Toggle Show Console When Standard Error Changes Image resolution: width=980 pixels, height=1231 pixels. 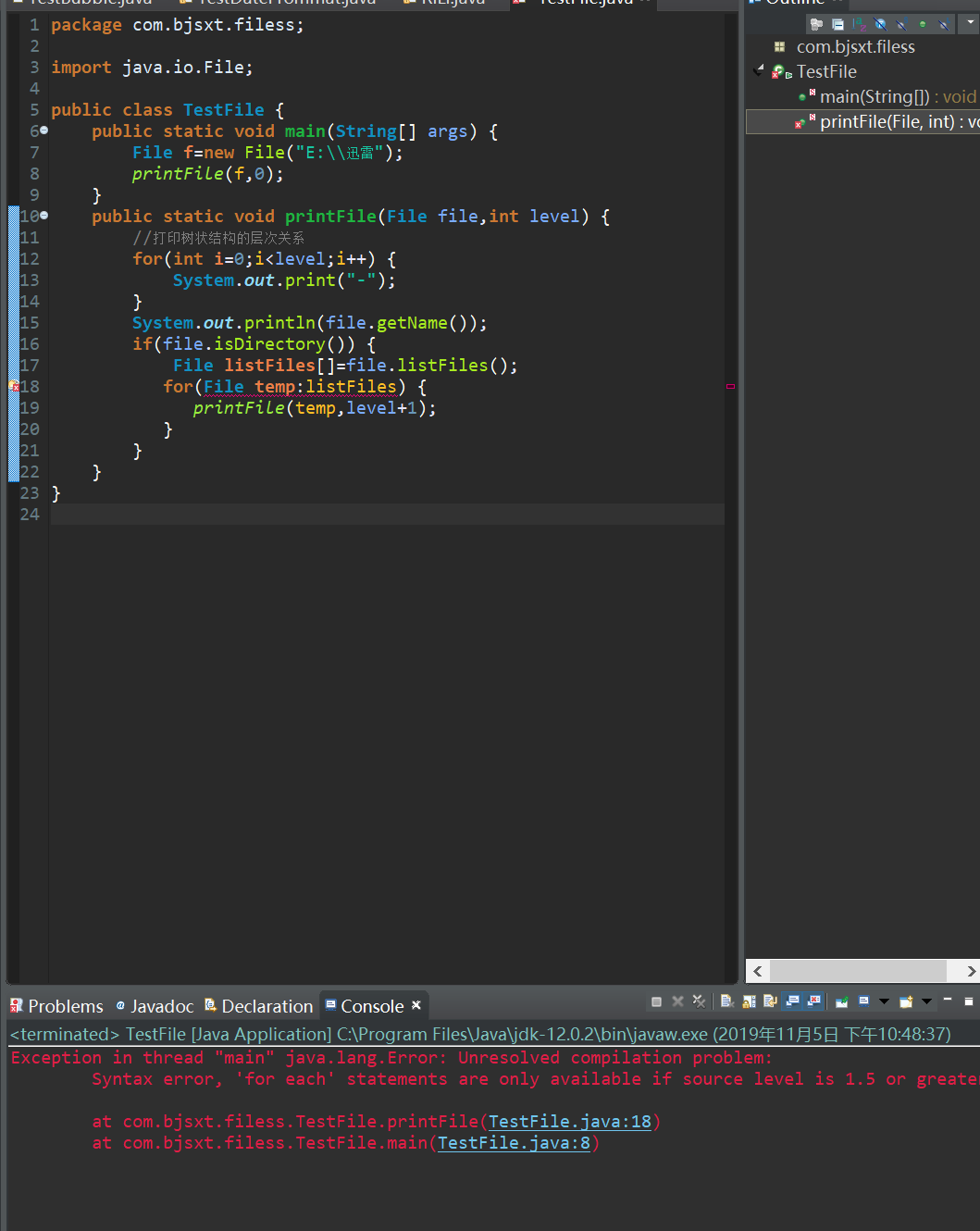(x=813, y=1001)
